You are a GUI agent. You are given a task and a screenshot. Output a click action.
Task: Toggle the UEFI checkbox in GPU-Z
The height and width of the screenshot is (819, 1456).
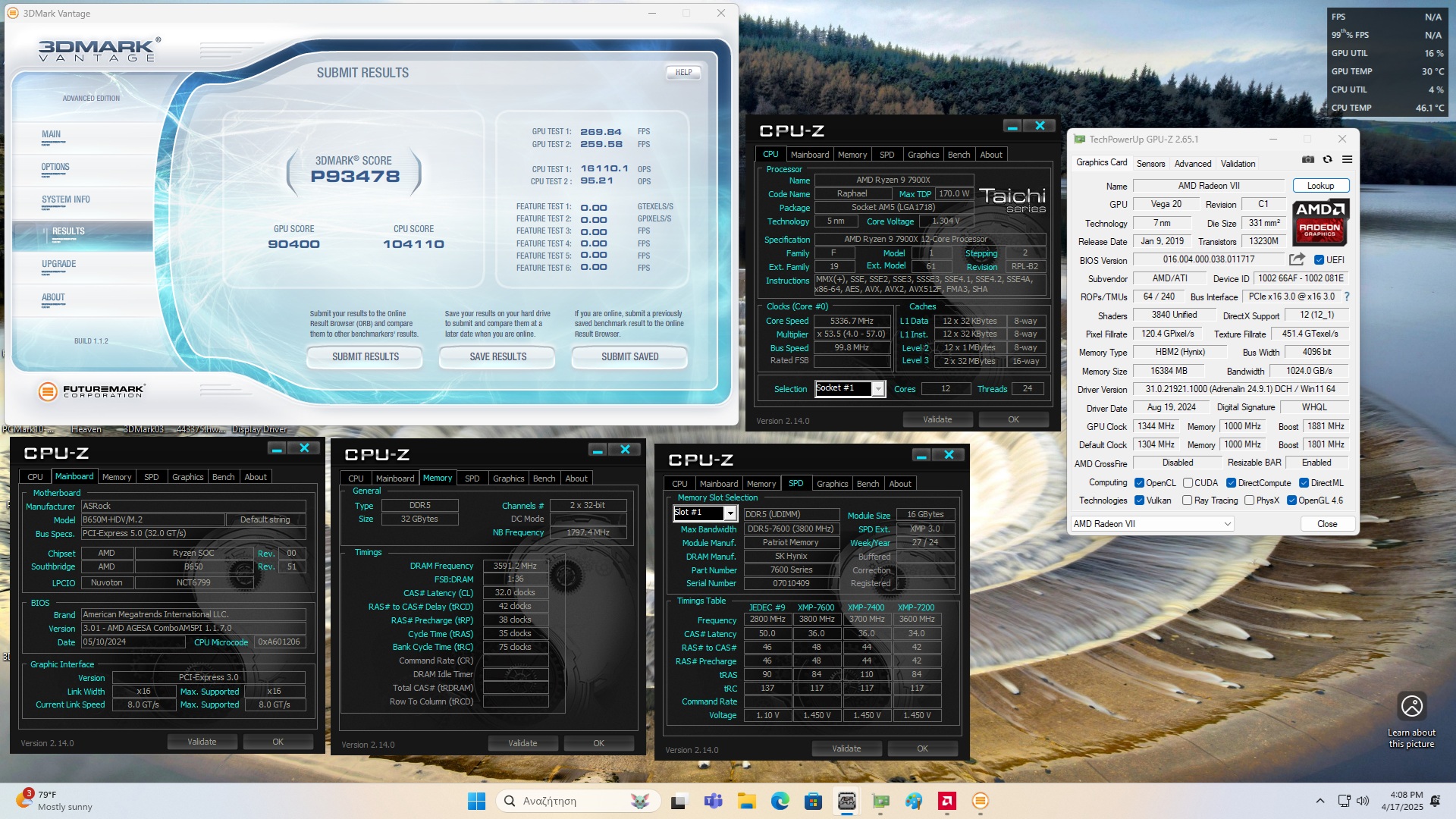(1319, 260)
